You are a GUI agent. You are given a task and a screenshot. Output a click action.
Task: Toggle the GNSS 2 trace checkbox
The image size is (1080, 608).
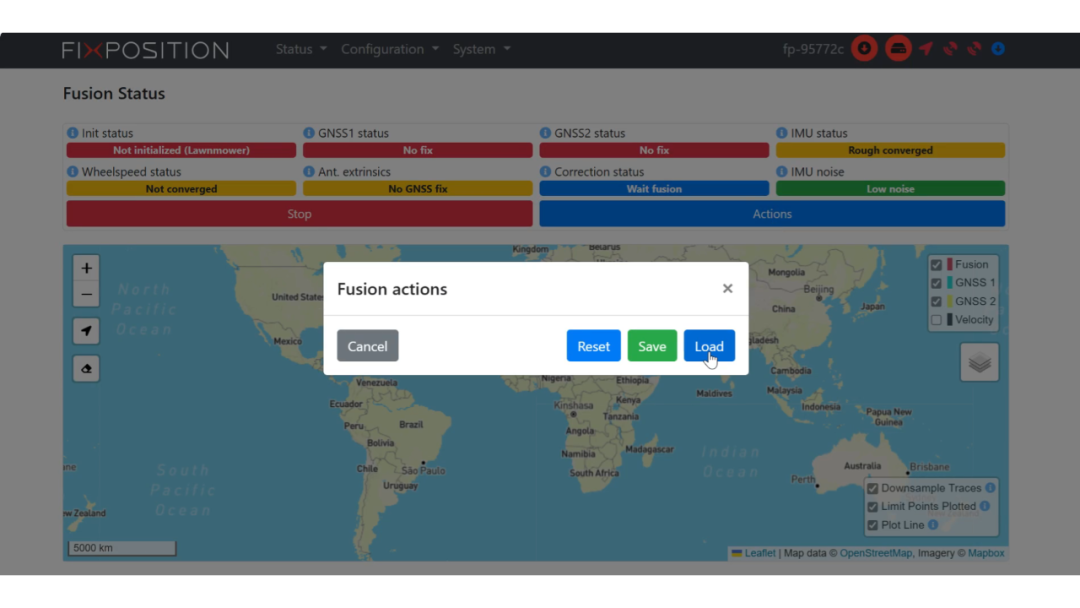tap(936, 302)
